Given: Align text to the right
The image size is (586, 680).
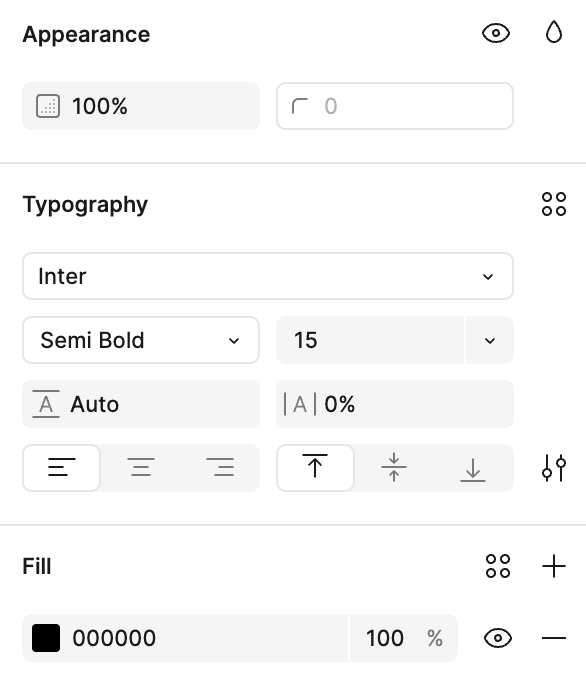Looking at the screenshot, I should 220,468.
